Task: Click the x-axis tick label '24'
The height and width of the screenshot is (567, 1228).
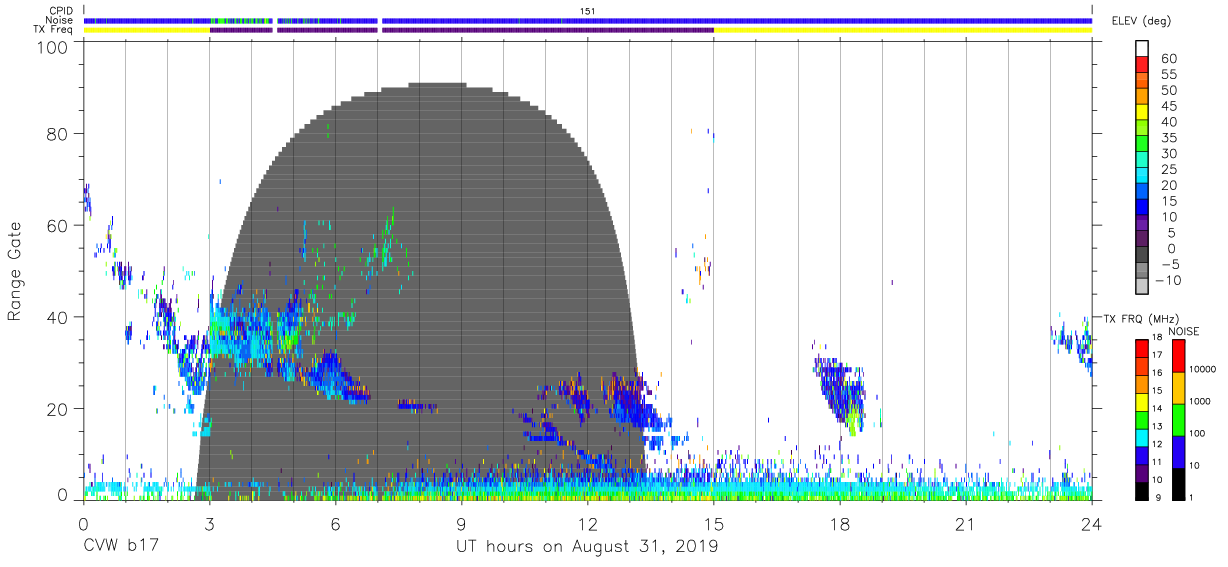Action: (1092, 526)
